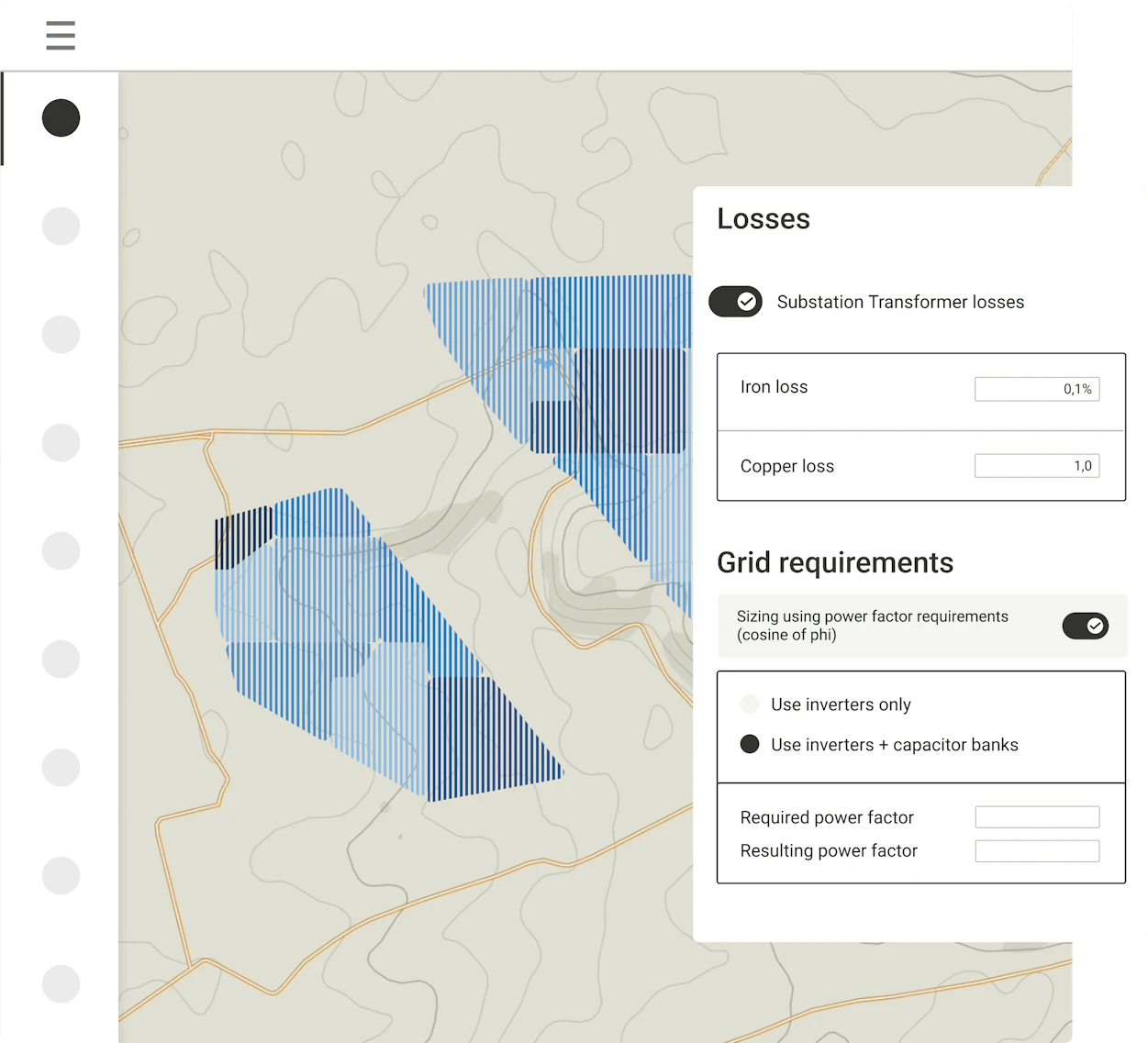Click the Iron loss value field
The image size is (1148, 1043).
point(1037,389)
